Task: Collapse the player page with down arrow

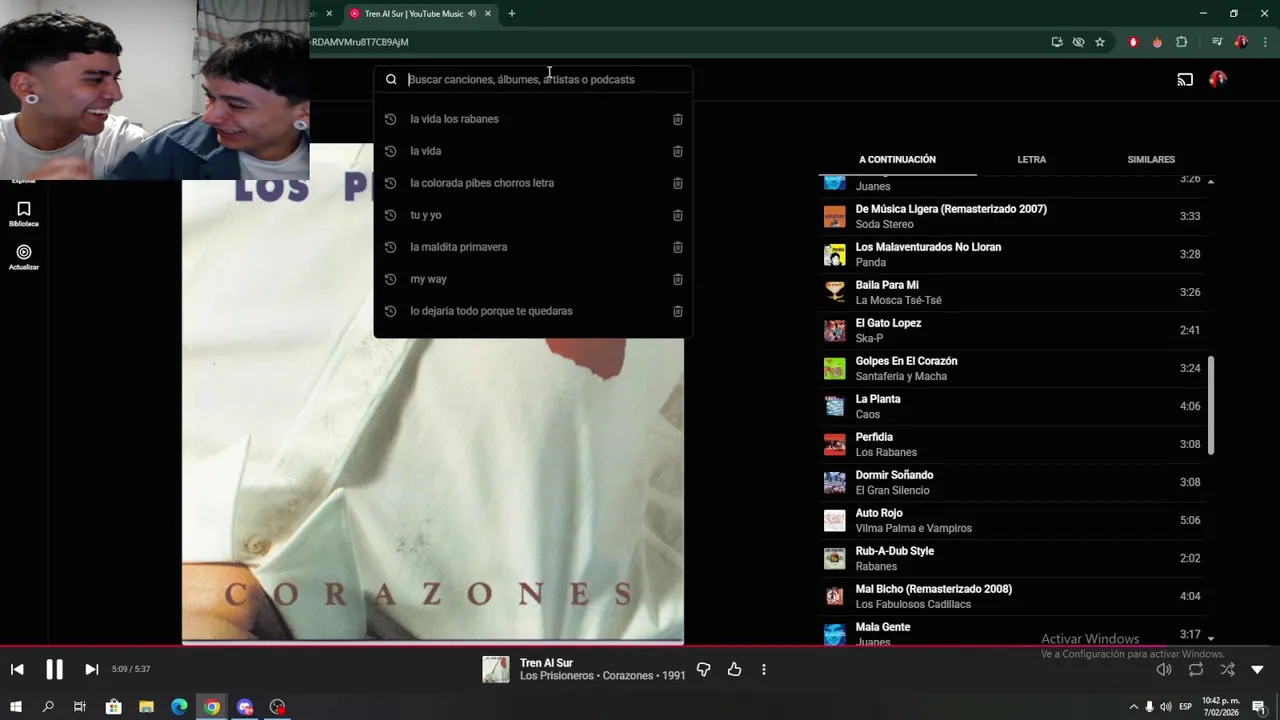Action: (1257, 669)
